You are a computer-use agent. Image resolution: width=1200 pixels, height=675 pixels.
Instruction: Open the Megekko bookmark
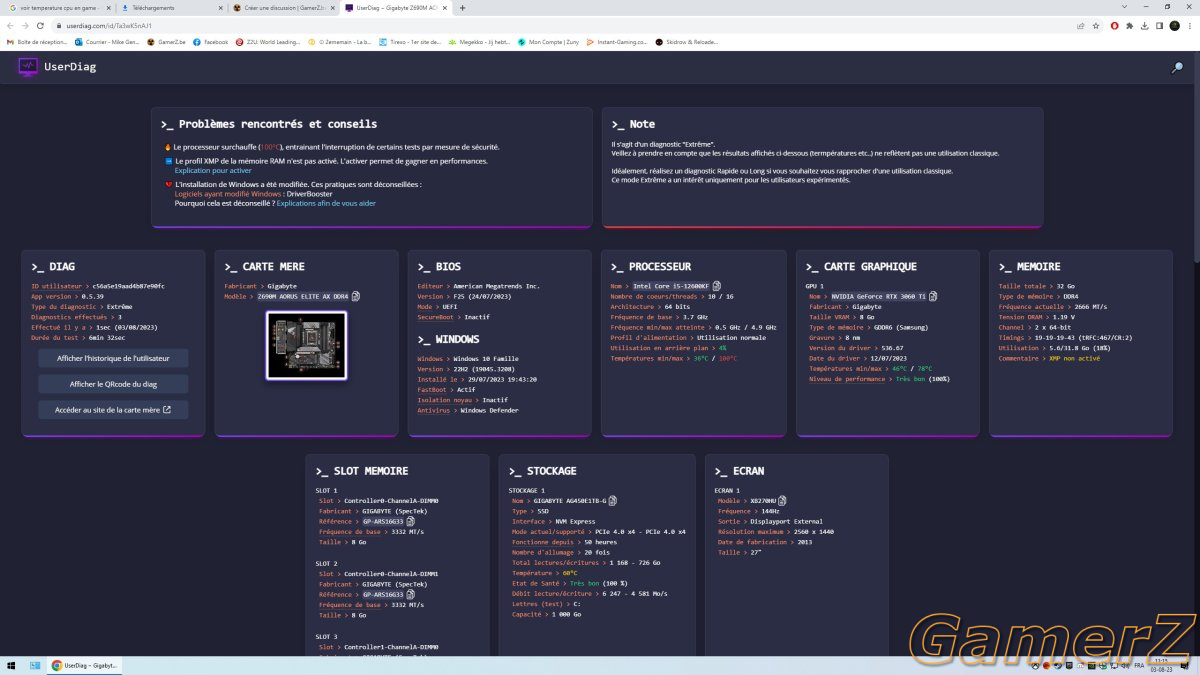(x=479, y=42)
